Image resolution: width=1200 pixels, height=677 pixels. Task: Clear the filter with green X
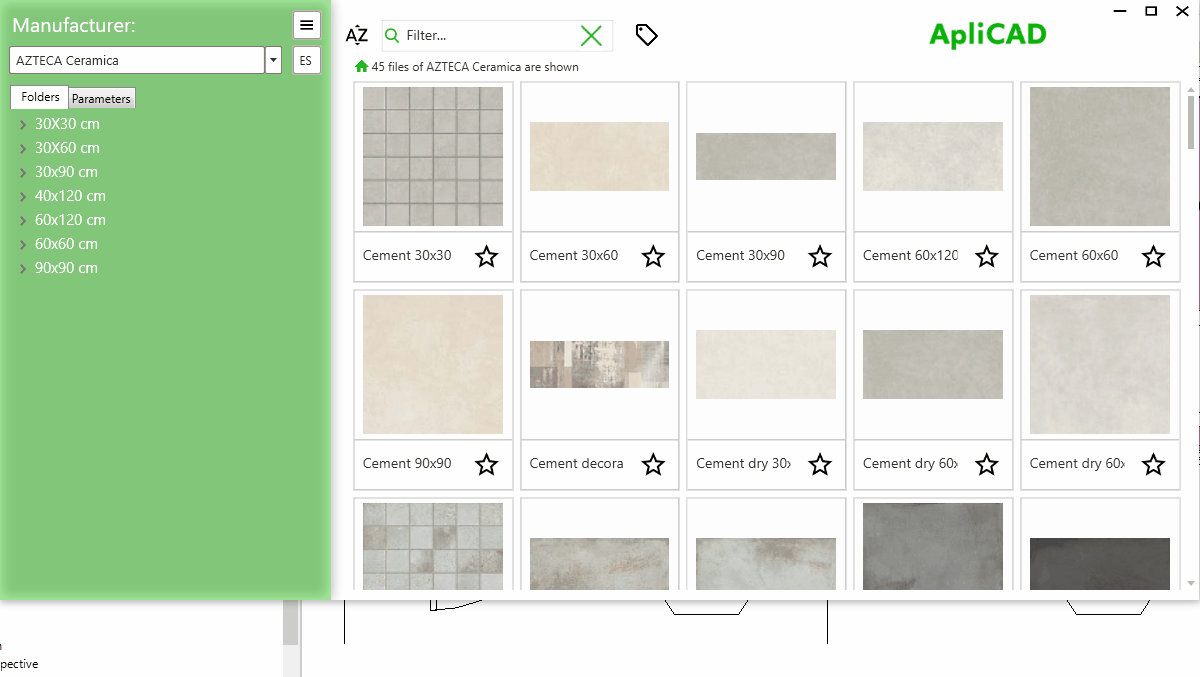591,36
